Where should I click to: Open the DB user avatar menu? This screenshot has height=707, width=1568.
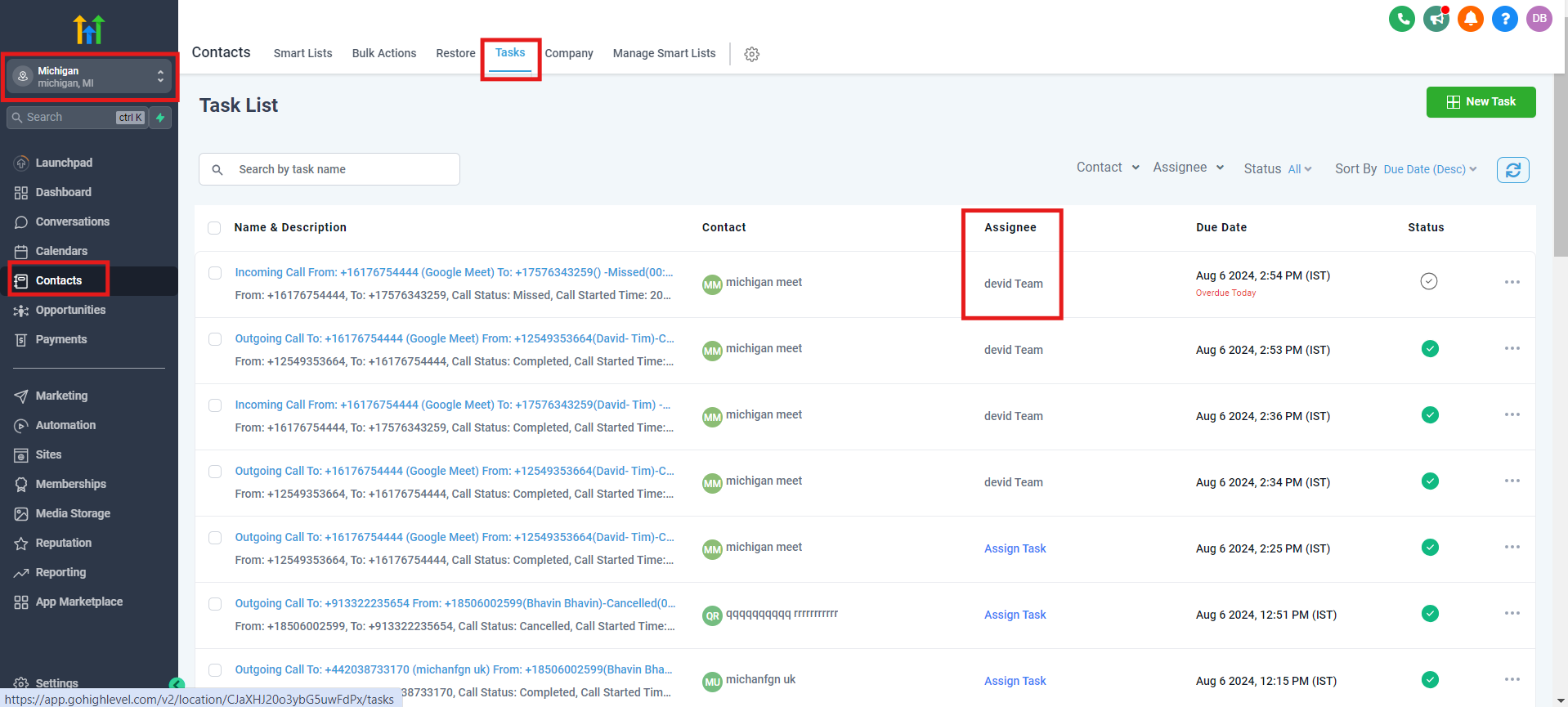coord(1539,19)
